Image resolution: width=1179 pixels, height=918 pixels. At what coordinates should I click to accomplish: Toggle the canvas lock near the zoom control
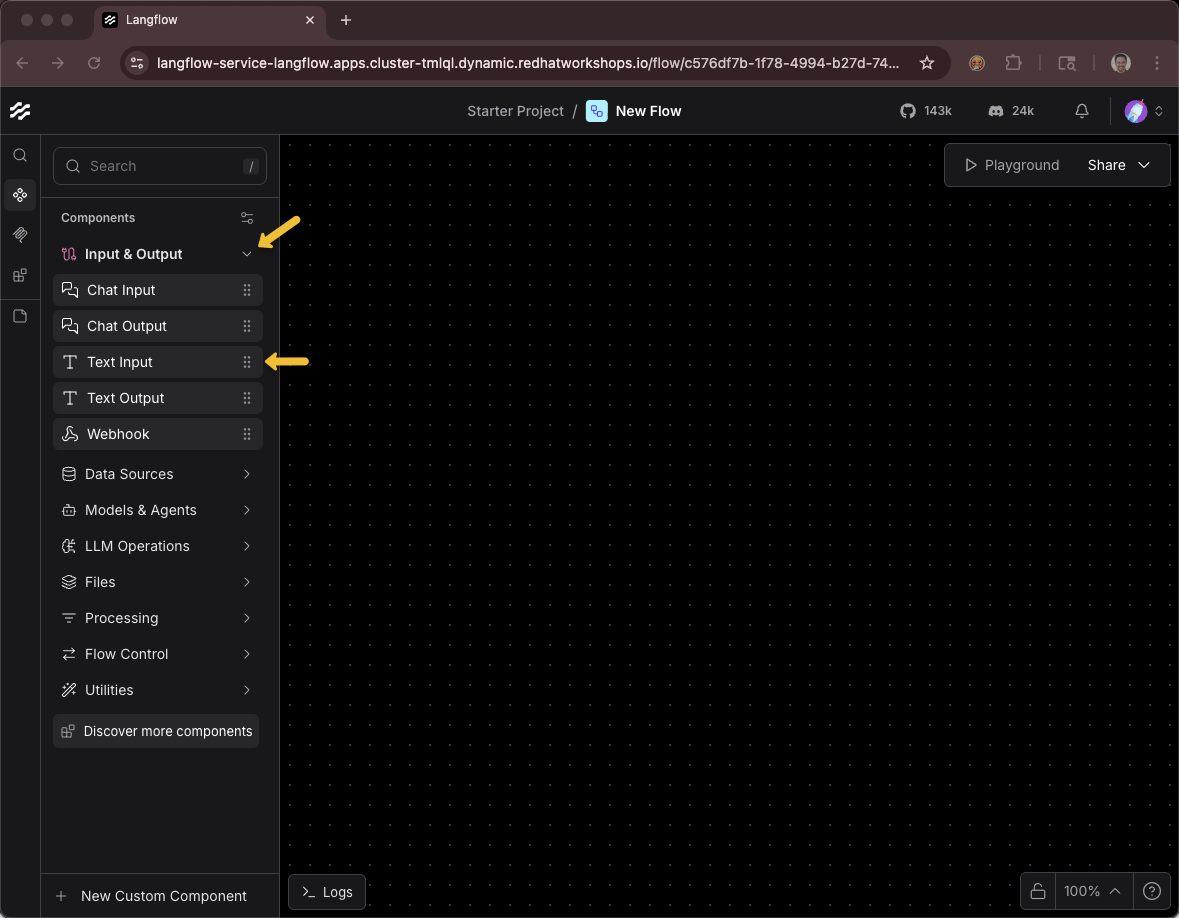[1037, 891]
